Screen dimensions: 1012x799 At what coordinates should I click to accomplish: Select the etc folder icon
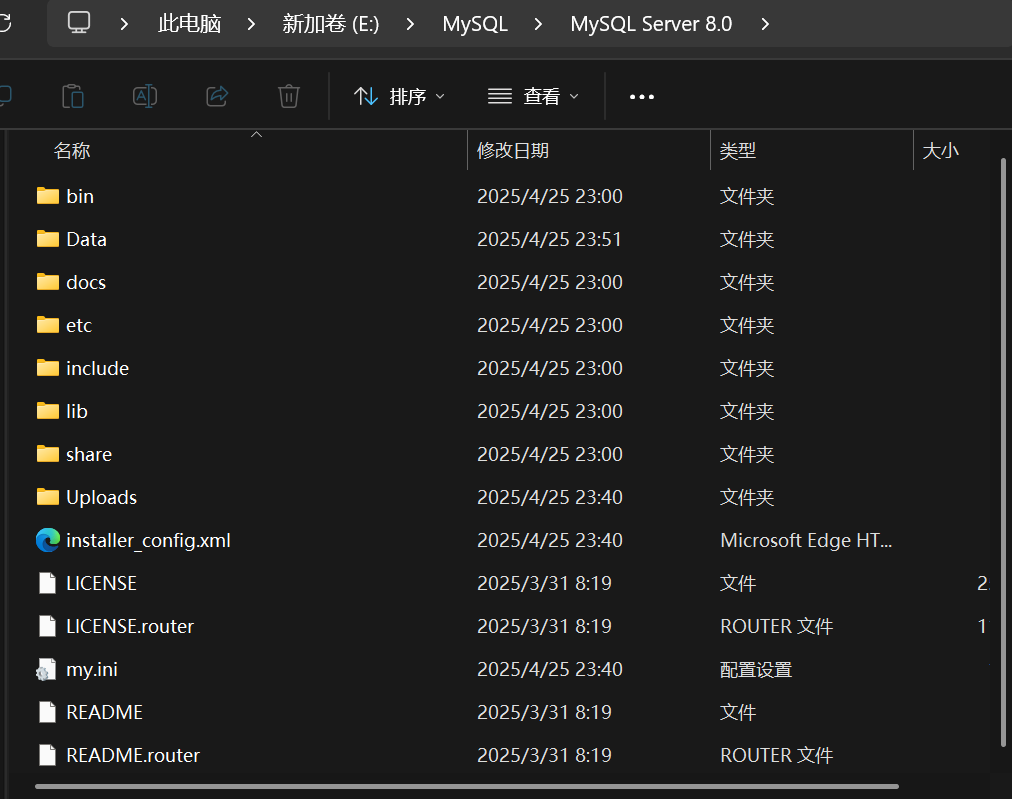point(48,325)
